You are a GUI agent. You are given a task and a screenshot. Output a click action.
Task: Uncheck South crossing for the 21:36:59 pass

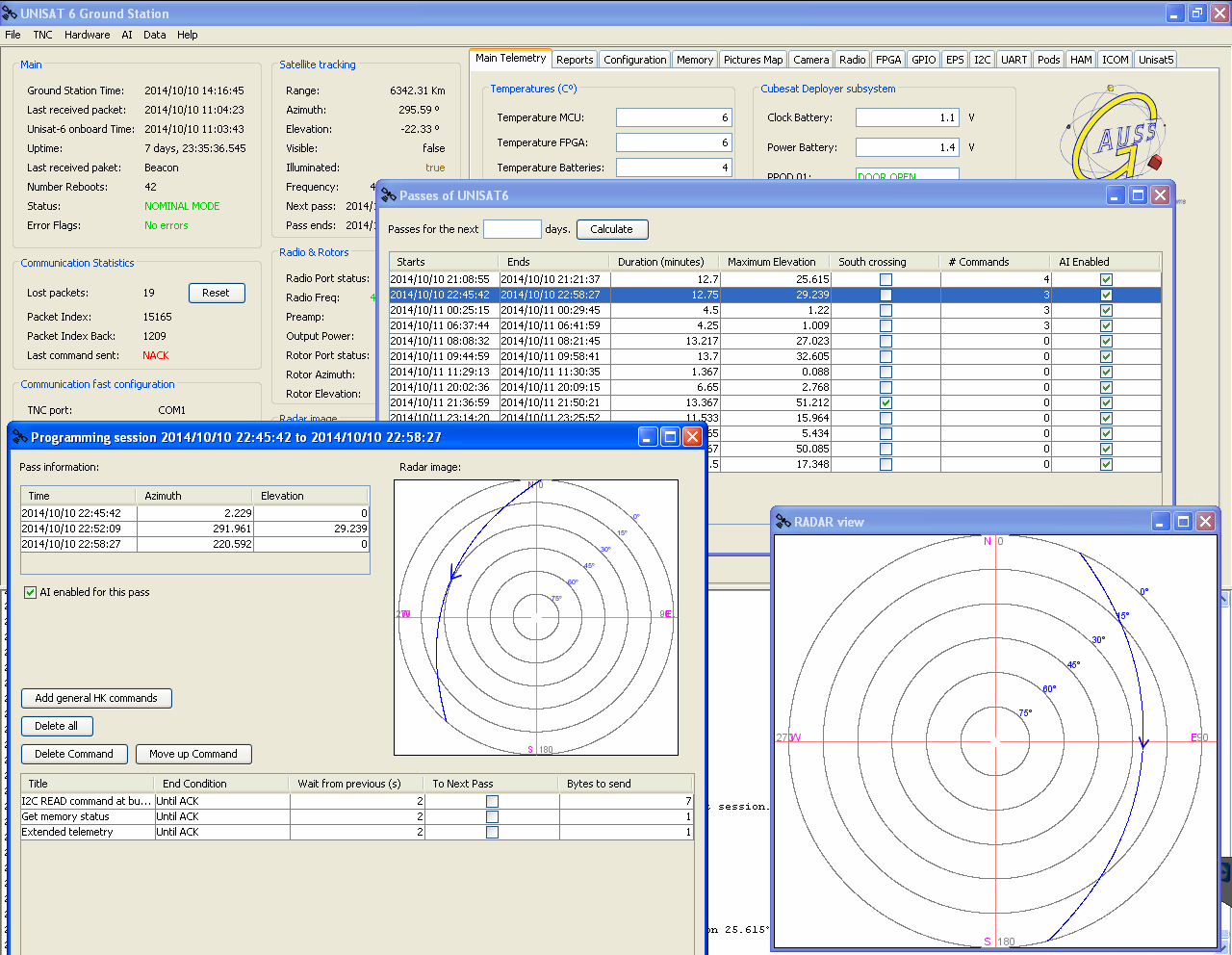tap(885, 403)
